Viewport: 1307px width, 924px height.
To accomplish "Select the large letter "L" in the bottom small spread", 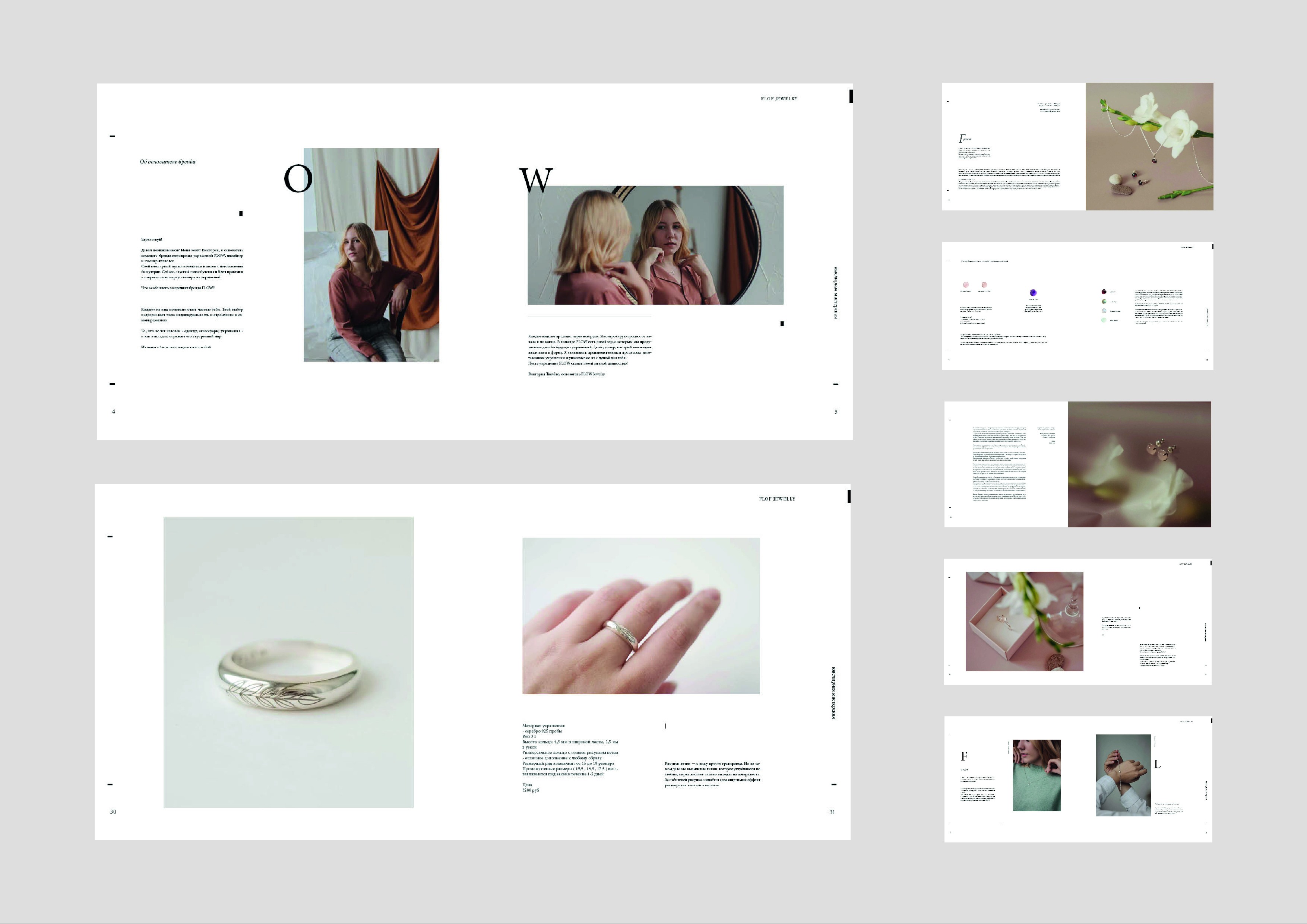I will pos(1157,764).
